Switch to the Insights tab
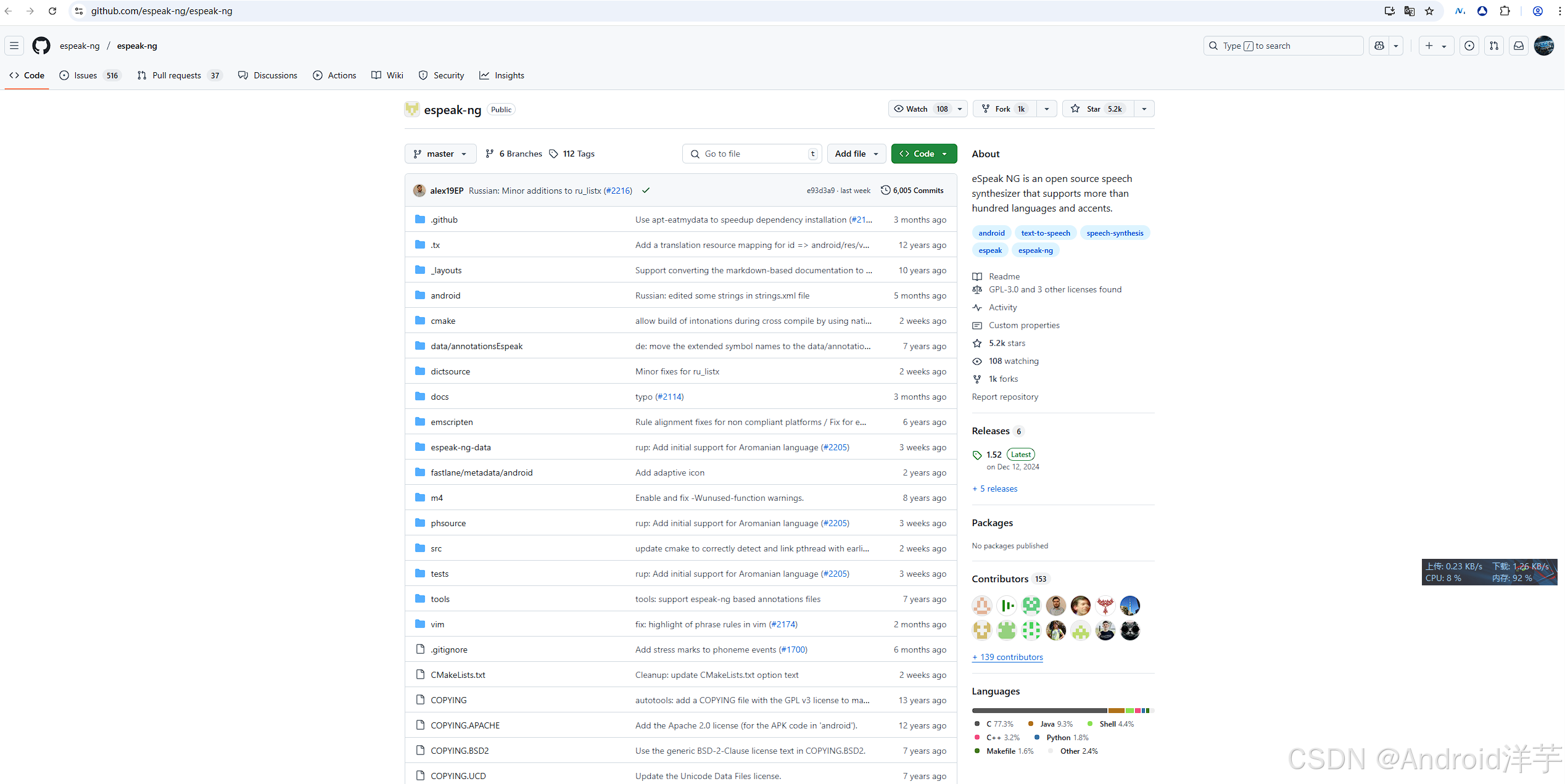Viewport: 1565px width, 784px height. click(502, 75)
